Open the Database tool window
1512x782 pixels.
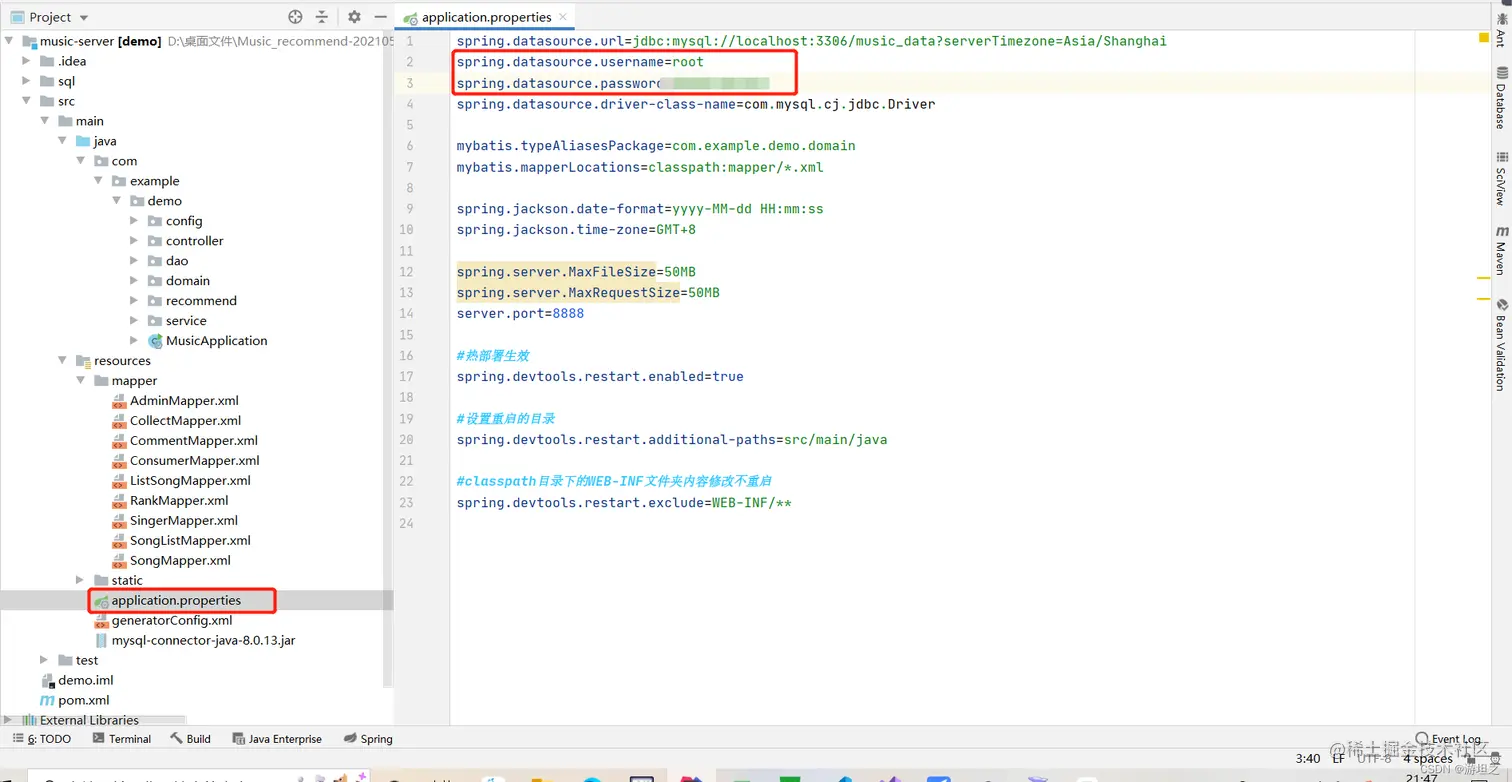point(1501,98)
